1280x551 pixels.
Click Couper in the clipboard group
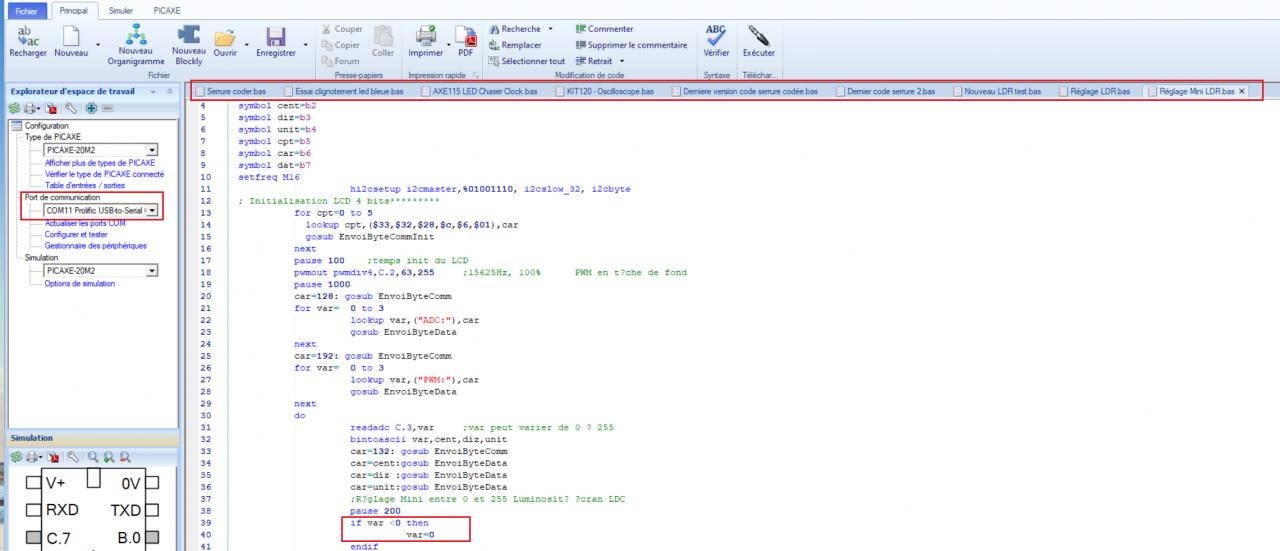[343, 29]
